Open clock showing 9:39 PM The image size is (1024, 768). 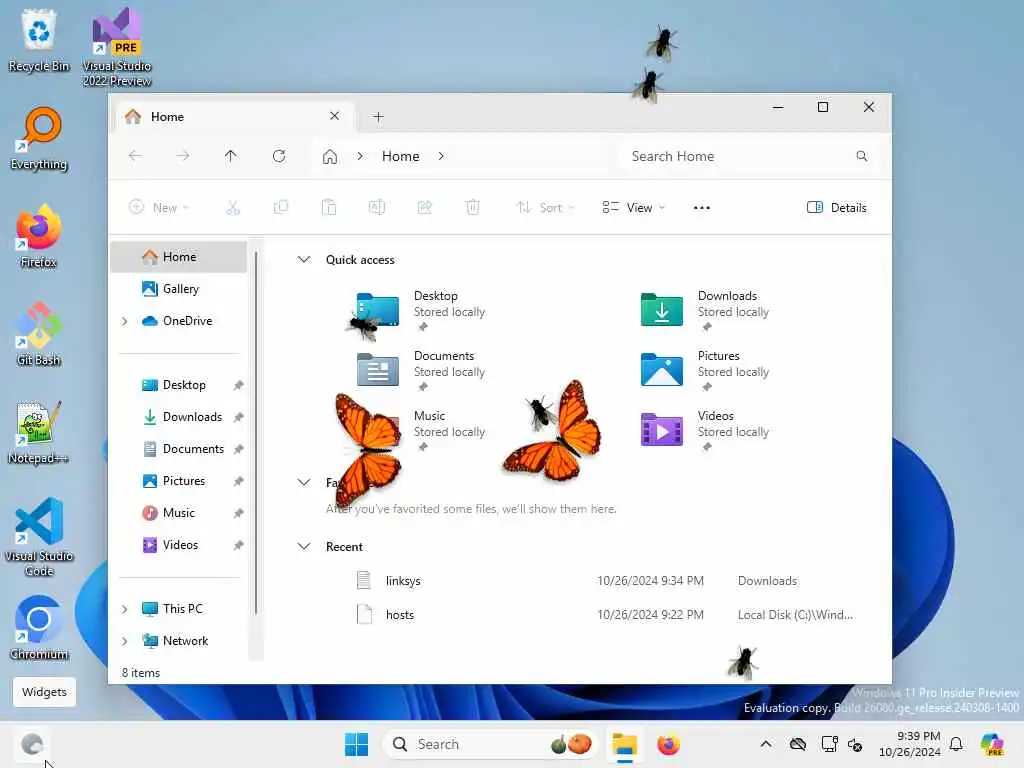910,744
